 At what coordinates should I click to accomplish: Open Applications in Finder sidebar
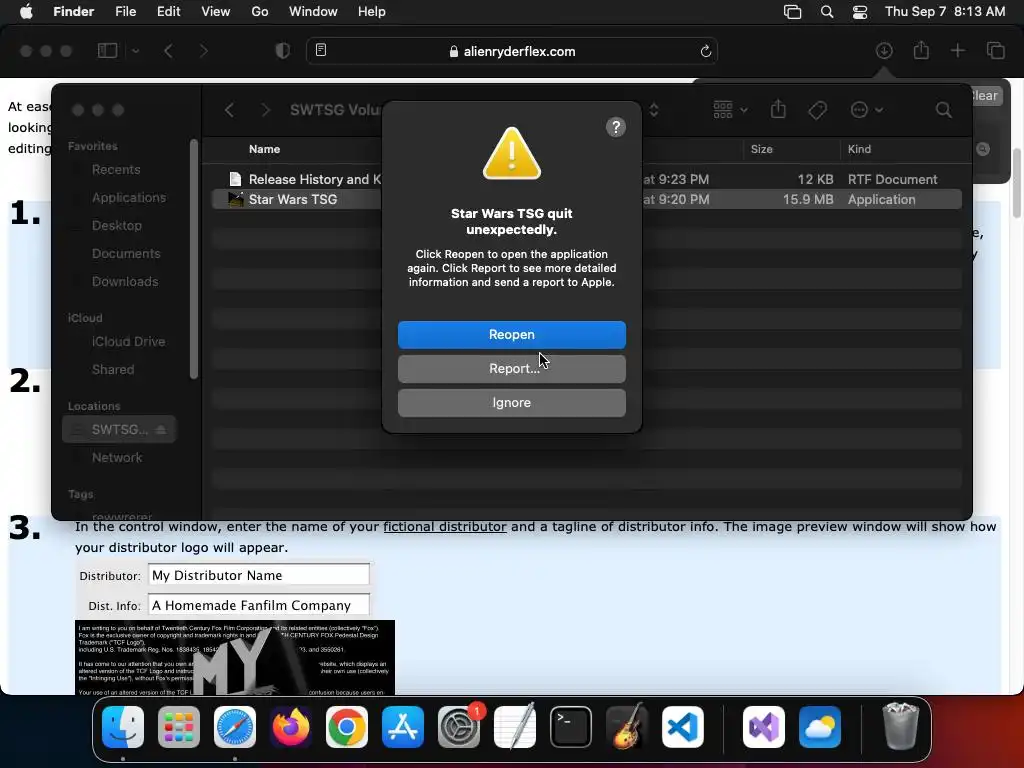(129, 197)
